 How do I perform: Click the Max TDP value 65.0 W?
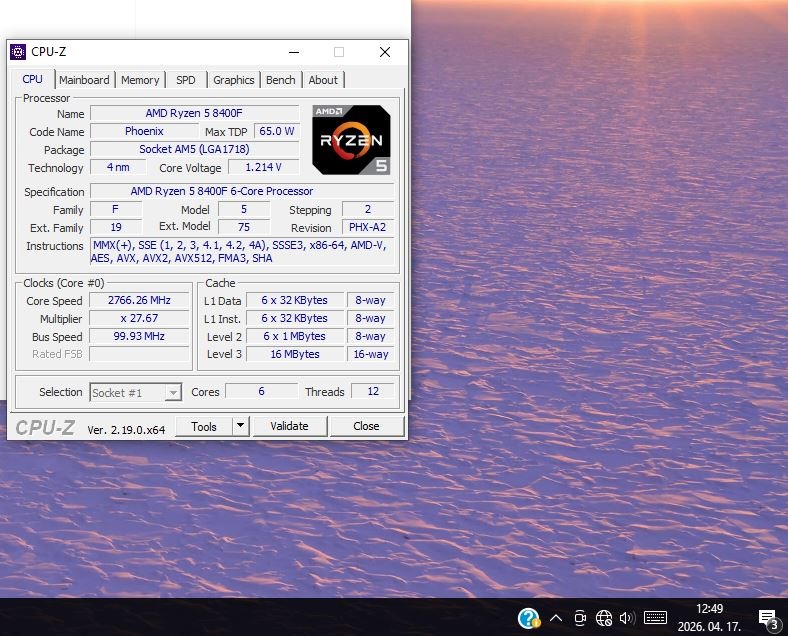(277, 131)
